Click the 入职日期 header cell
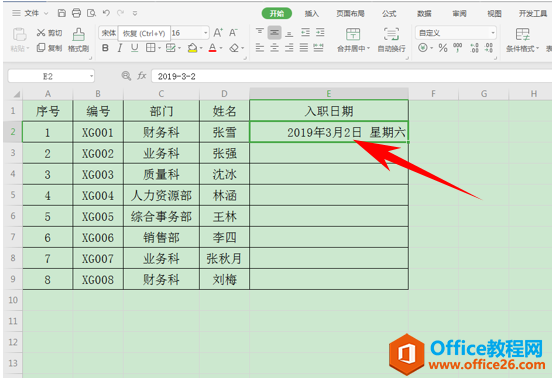The width and height of the screenshot is (552, 382). [x=329, y=111]
